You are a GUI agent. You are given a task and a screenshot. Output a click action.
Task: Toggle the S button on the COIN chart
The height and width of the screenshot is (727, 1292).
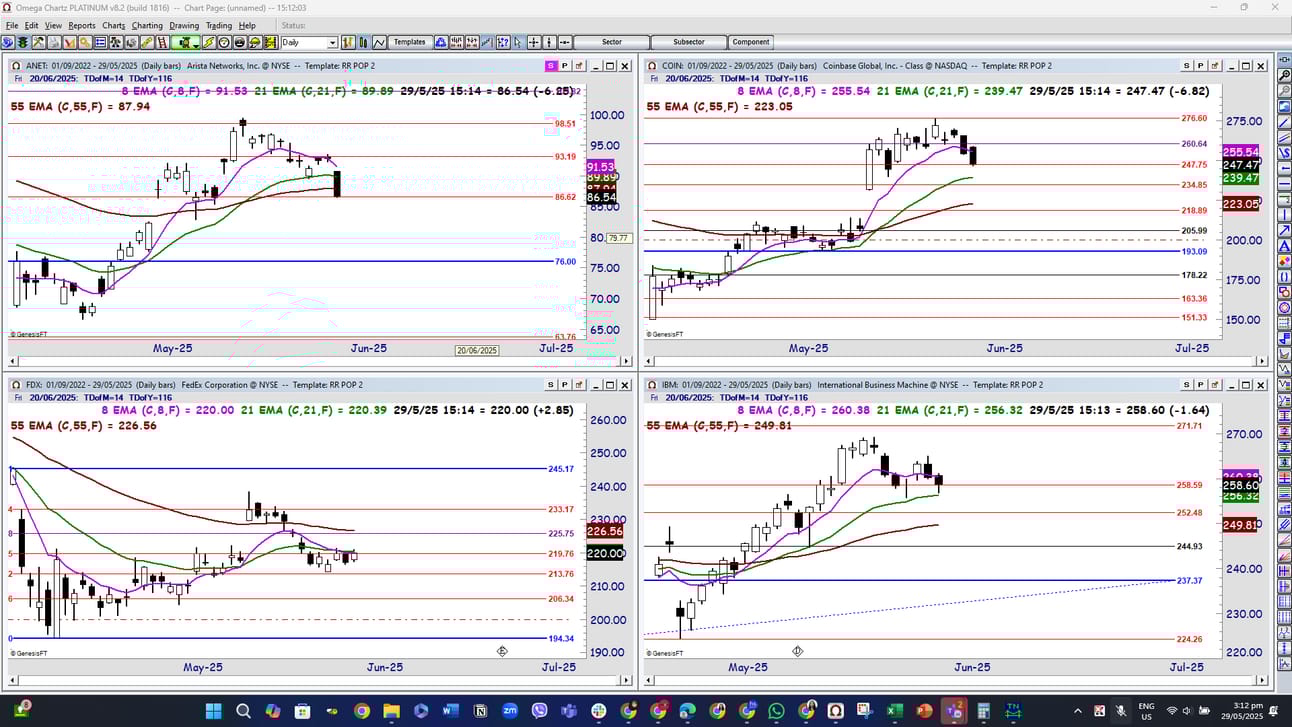pos(1186,66)
